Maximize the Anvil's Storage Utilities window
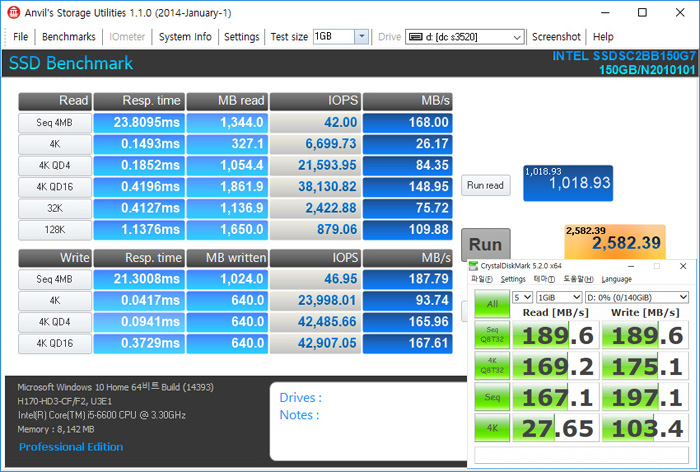Image resolution: width=700 pixels, height=472 pixels. tap(642, 13)
